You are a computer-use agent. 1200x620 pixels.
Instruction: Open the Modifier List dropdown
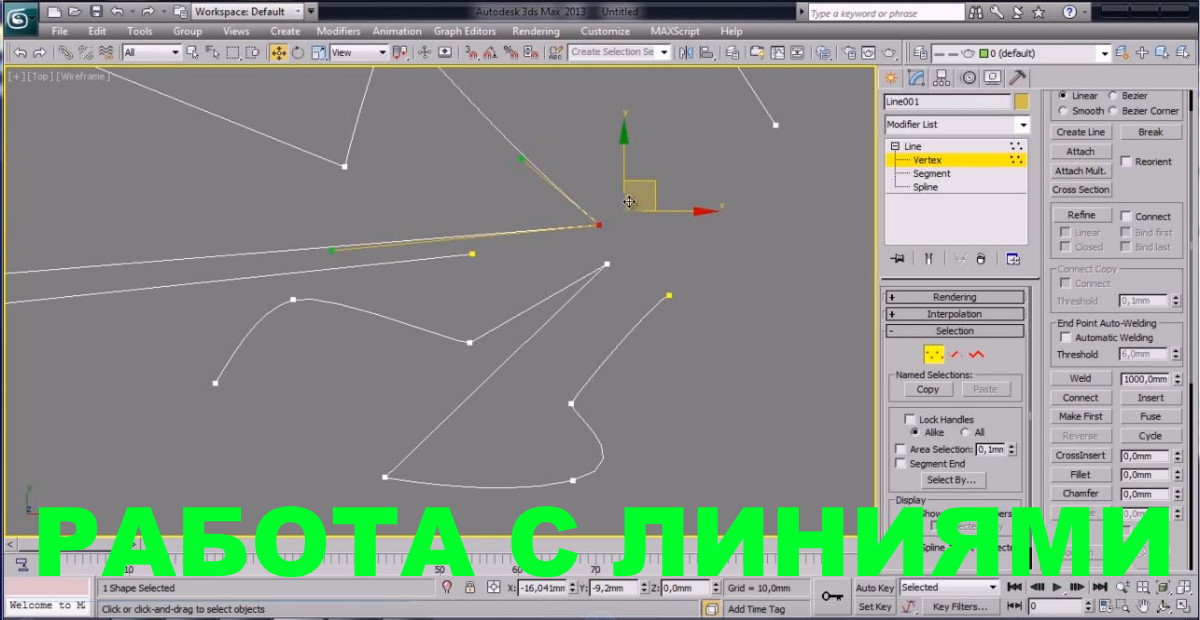pyautogui.click(x=956, y=124)
